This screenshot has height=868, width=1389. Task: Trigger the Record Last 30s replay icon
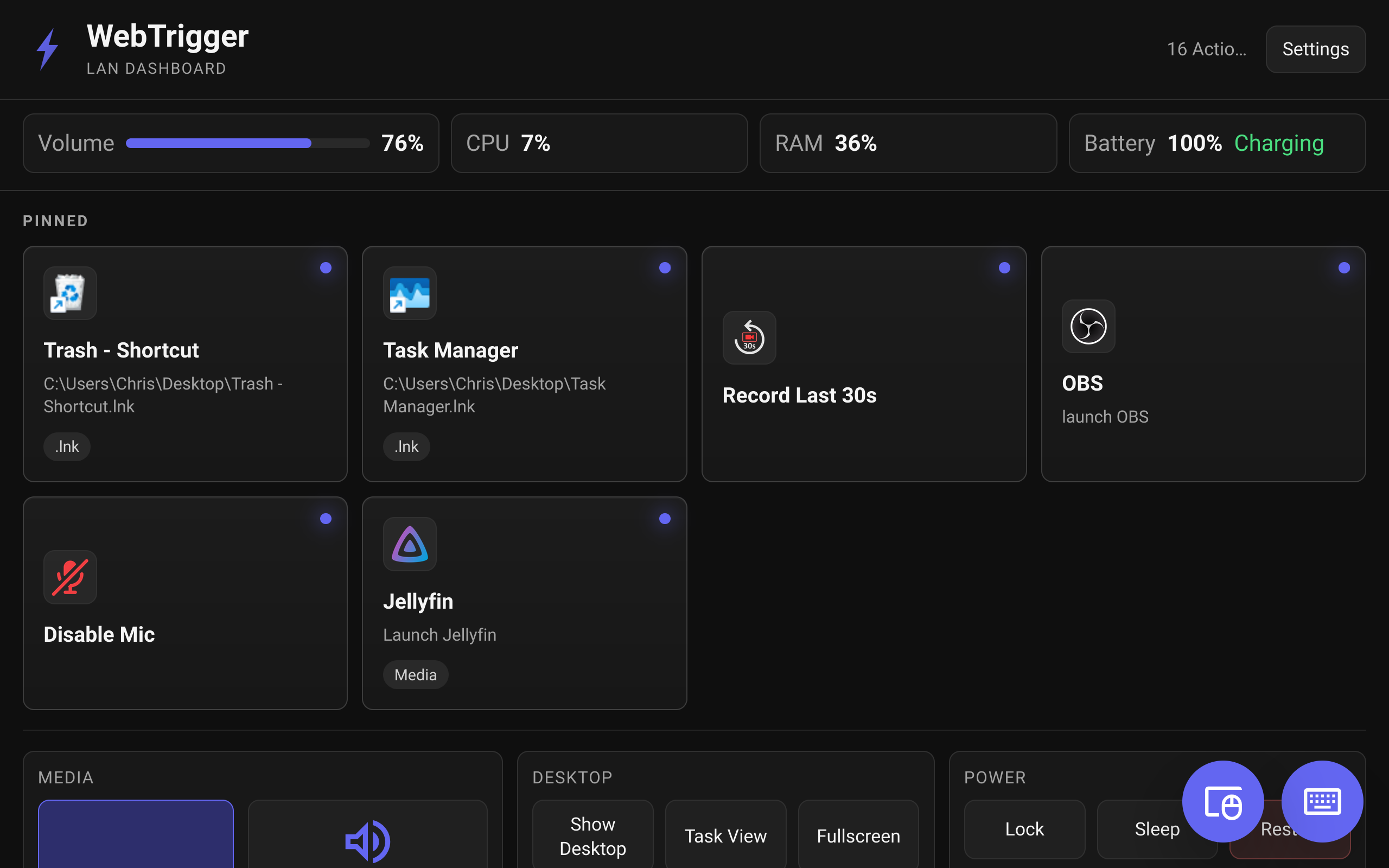pyautogui.click(x=749, y=337)
